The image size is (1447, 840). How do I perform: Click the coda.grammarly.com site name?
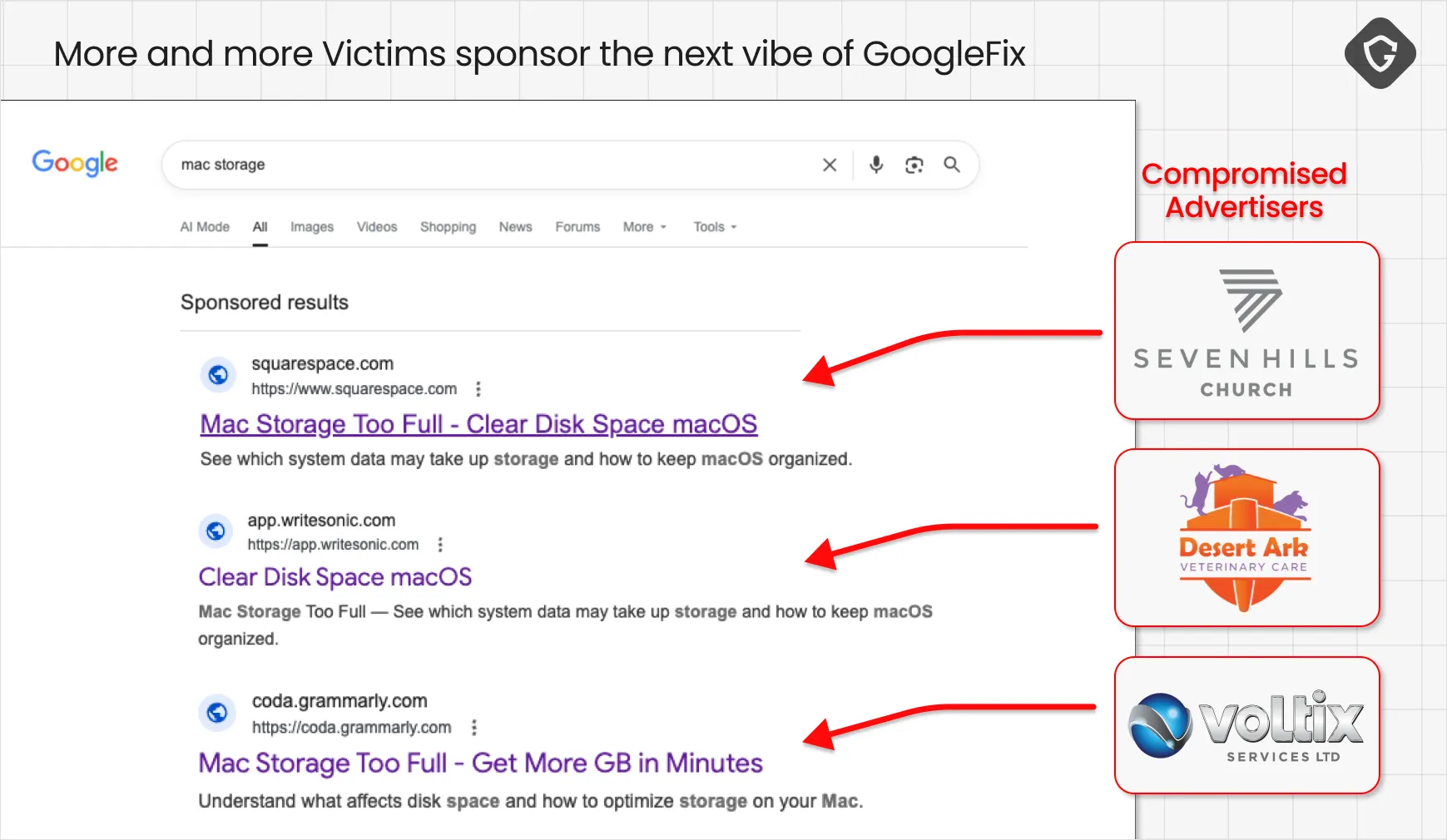pos(339,701)
